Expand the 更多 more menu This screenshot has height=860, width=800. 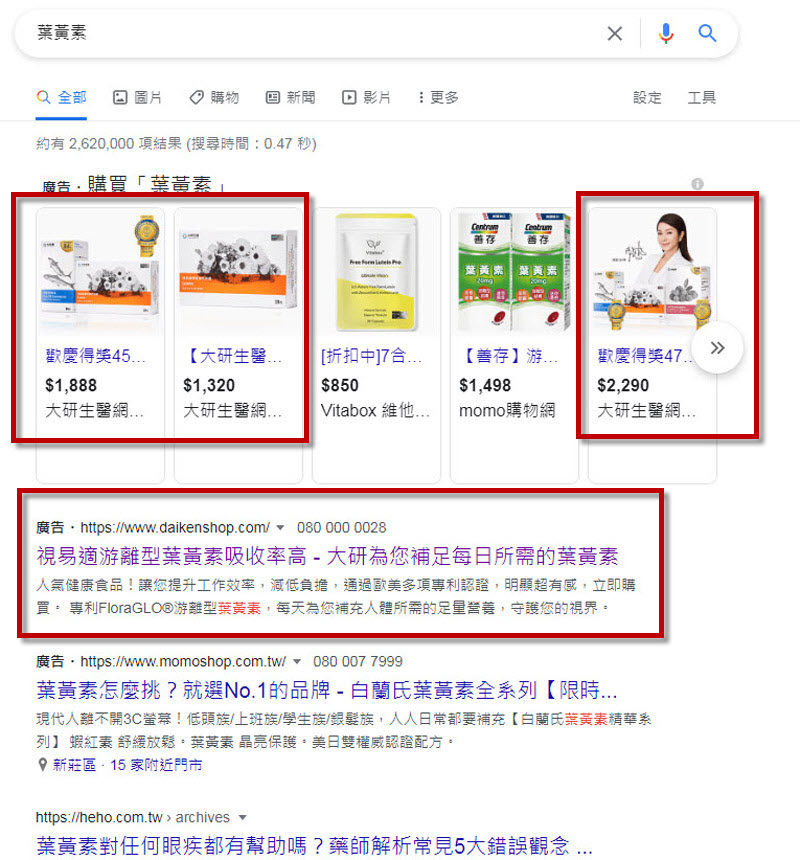(438, 98)
